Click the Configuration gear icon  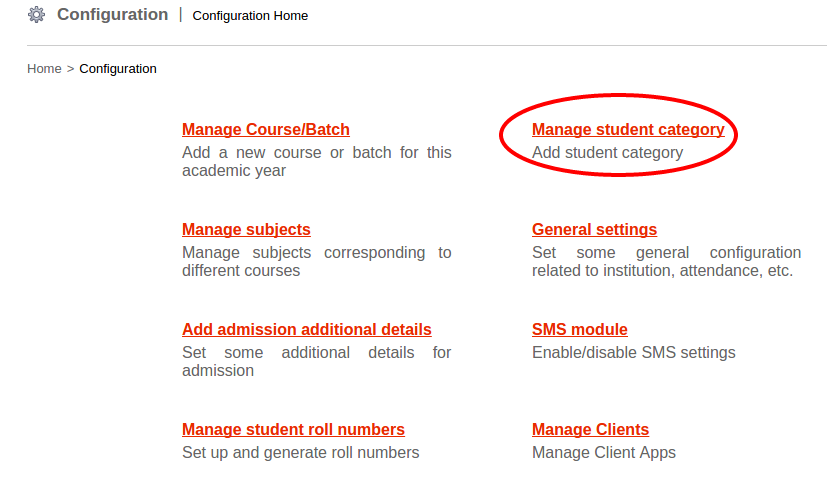[37, 15]
